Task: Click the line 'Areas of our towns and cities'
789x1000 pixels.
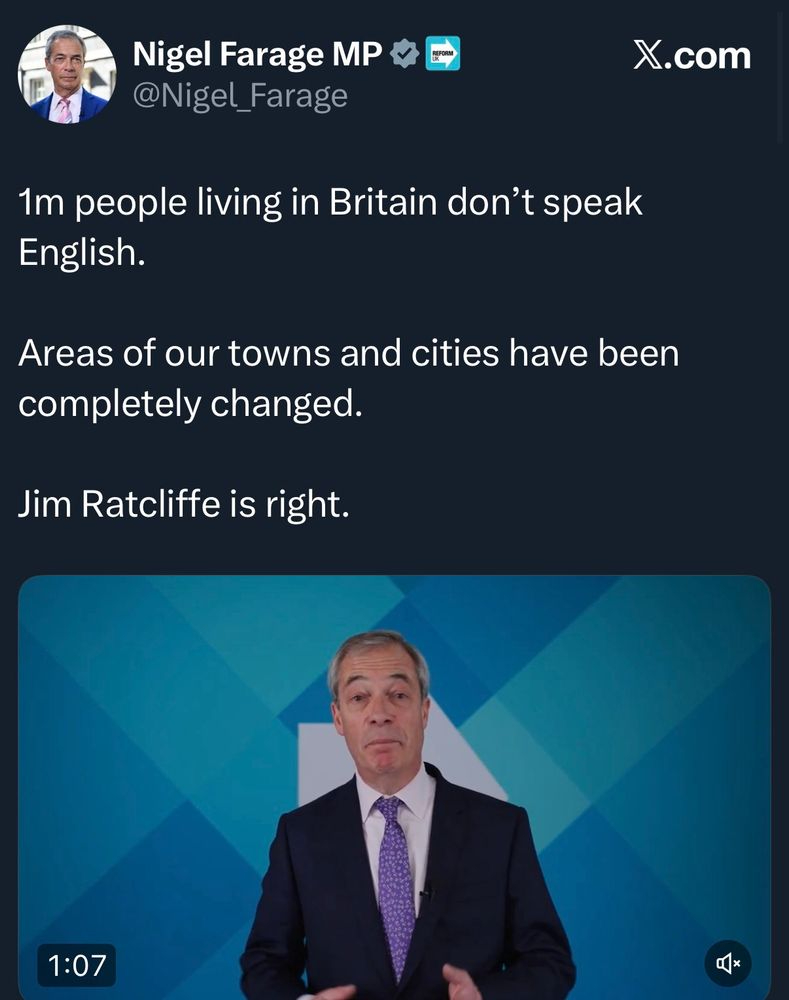Action: pos(348,354)
